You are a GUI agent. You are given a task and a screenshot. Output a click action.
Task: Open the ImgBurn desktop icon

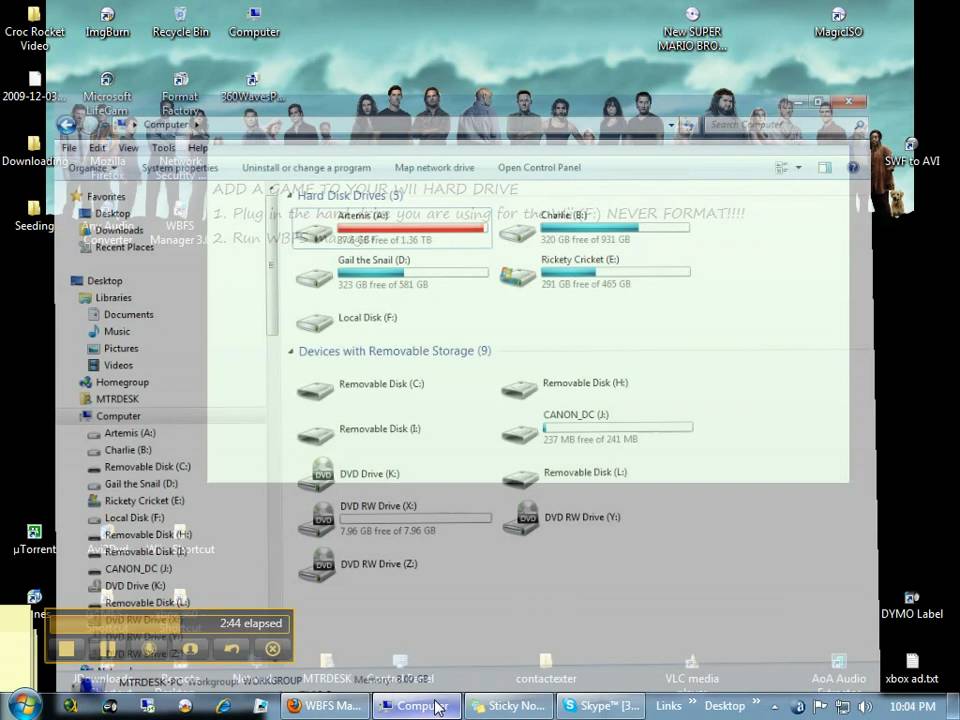107,23
